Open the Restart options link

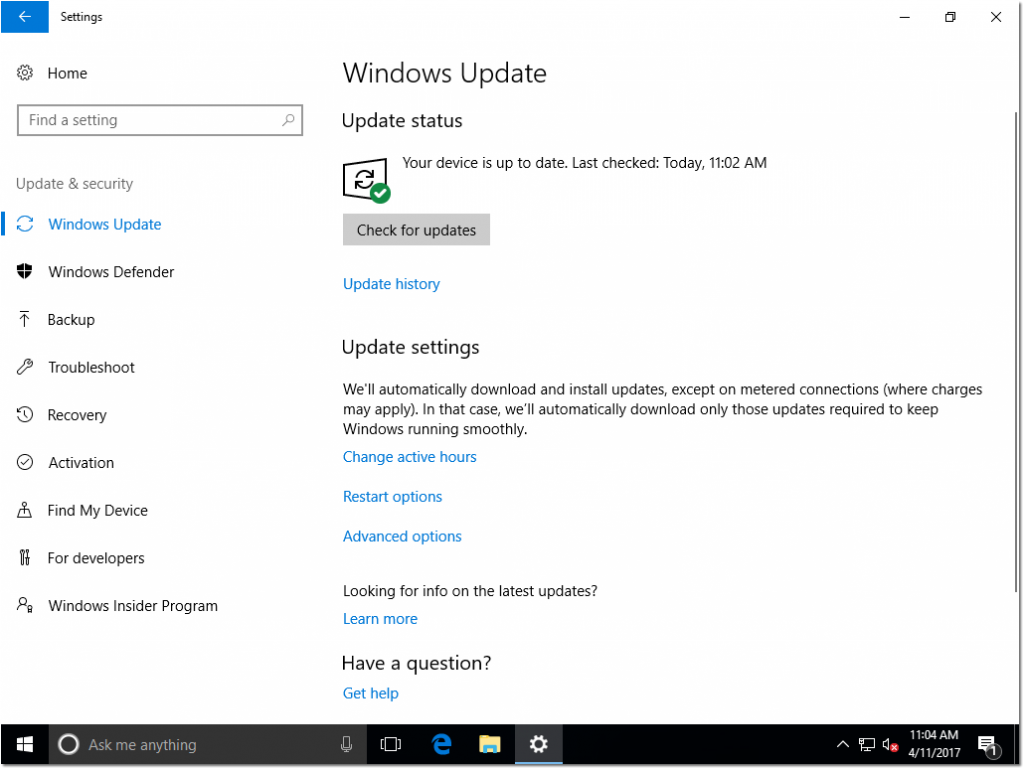coord(392,496)
